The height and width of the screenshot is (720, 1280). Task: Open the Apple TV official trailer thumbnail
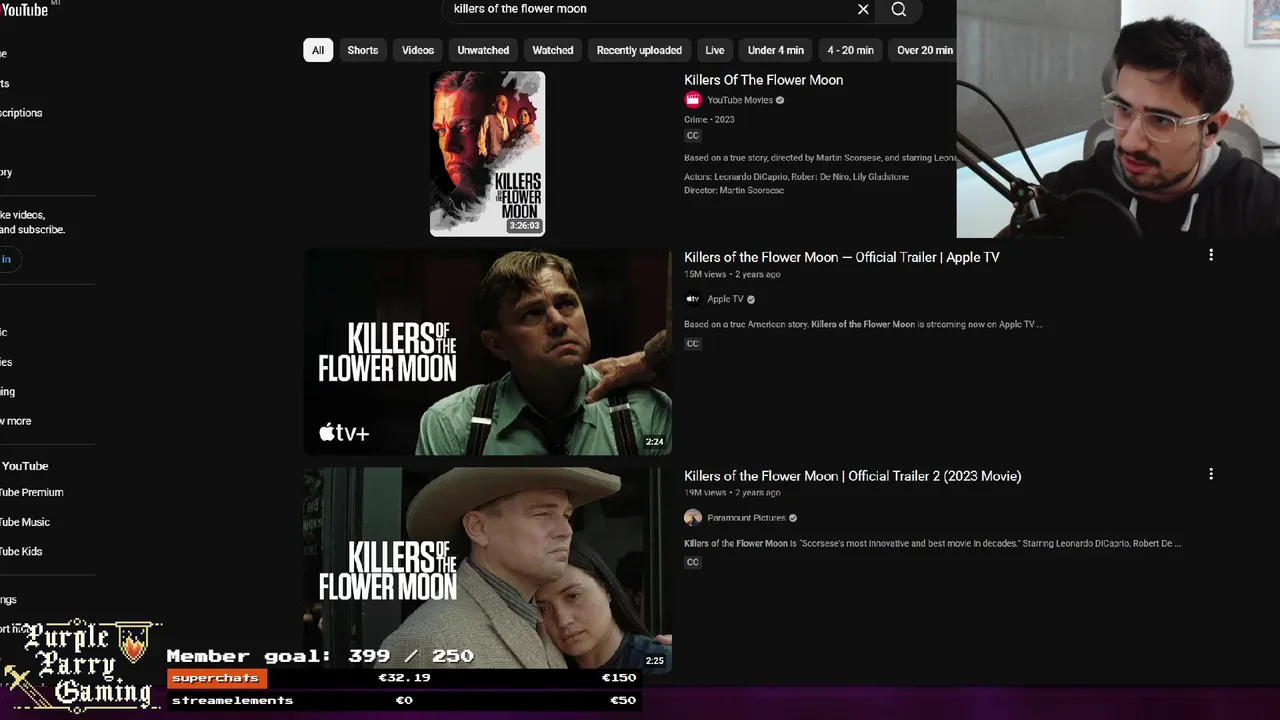(x=488, y=351)
